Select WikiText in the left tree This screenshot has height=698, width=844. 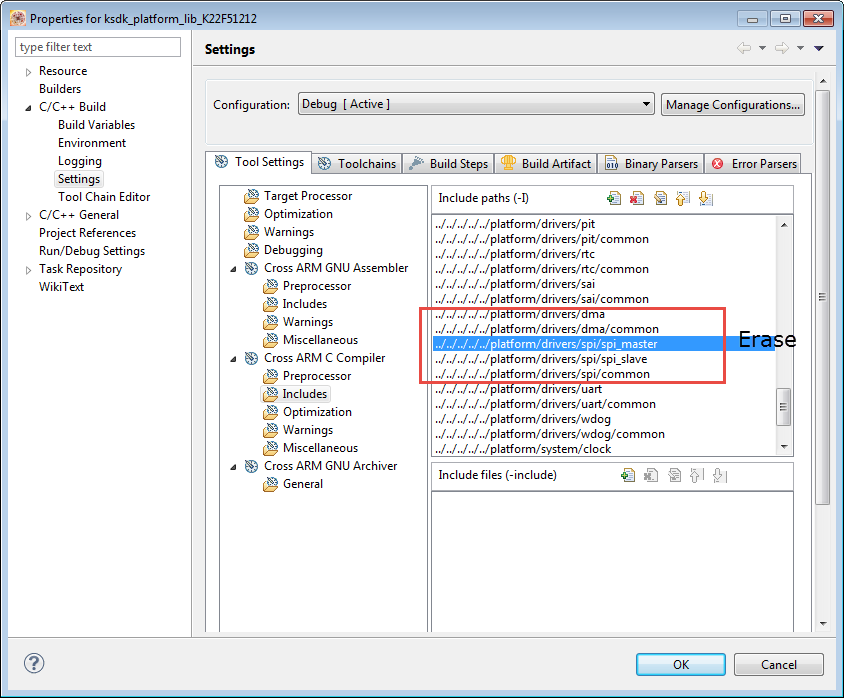tap(61, 287)
